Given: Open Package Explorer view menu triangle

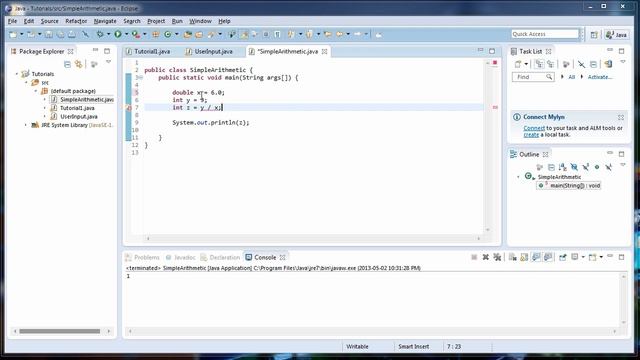Looking at the screenshot, I should [109, 62].
